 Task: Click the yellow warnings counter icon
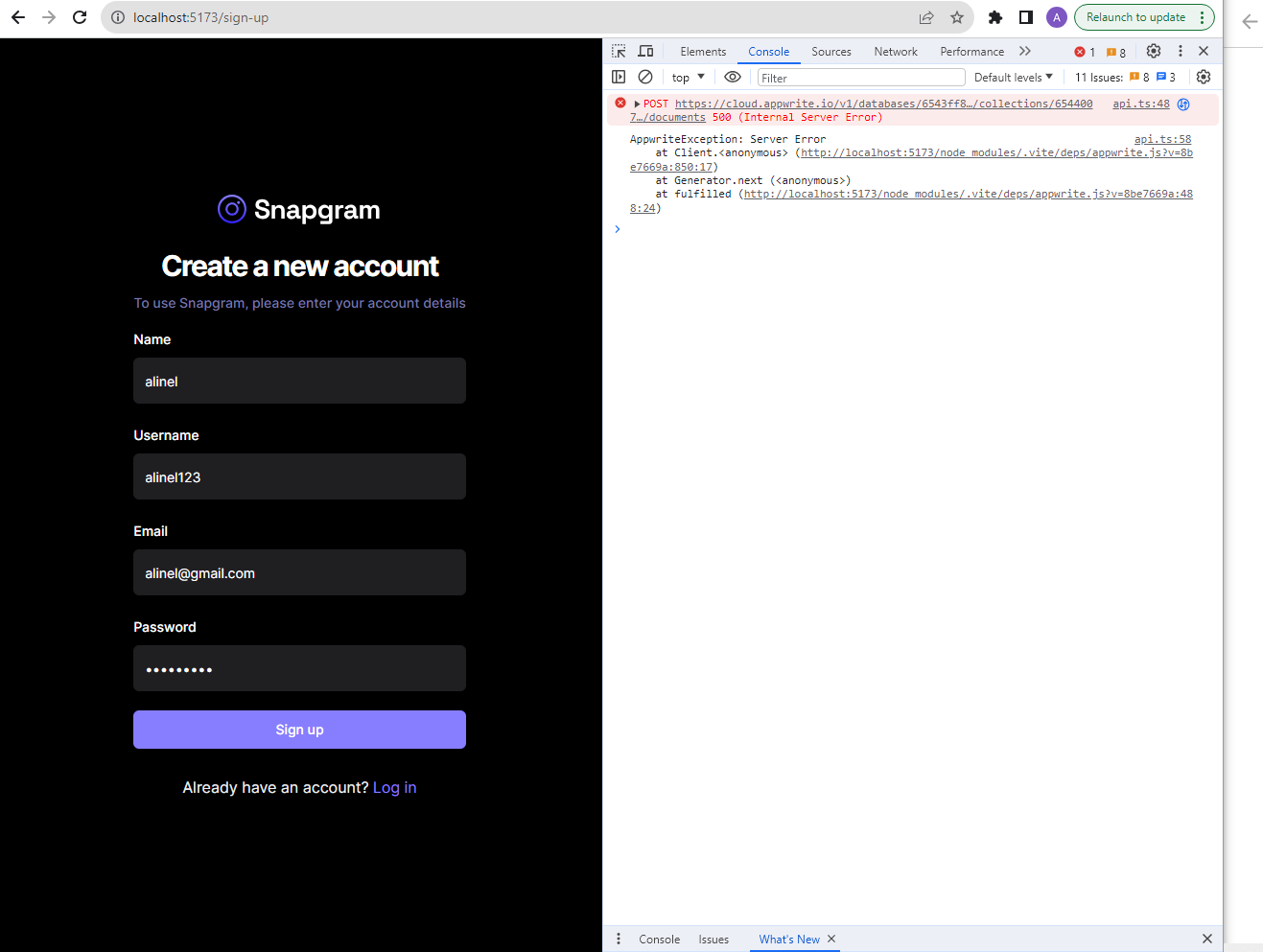(1112, 51)
